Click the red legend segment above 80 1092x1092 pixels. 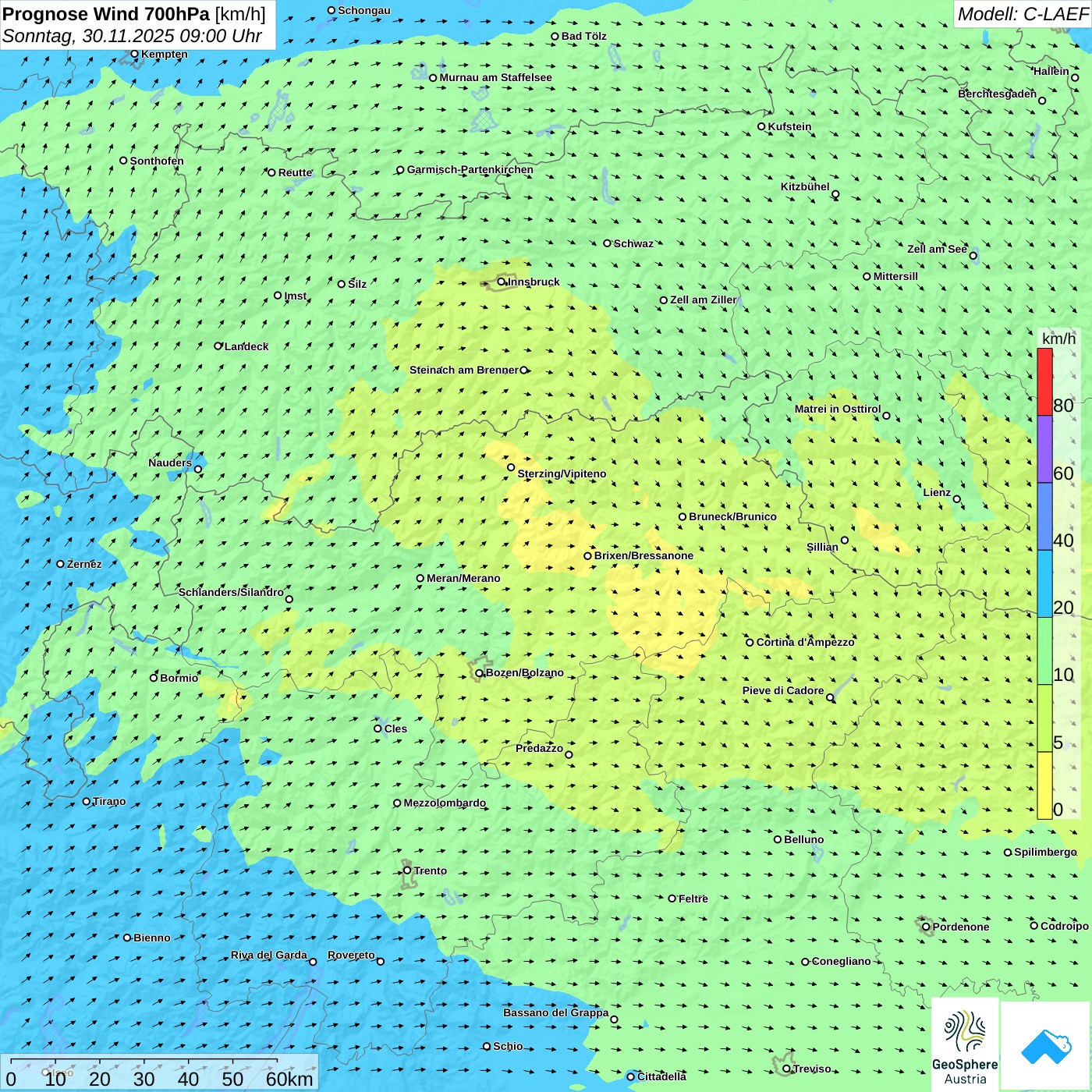point(1044,381)
